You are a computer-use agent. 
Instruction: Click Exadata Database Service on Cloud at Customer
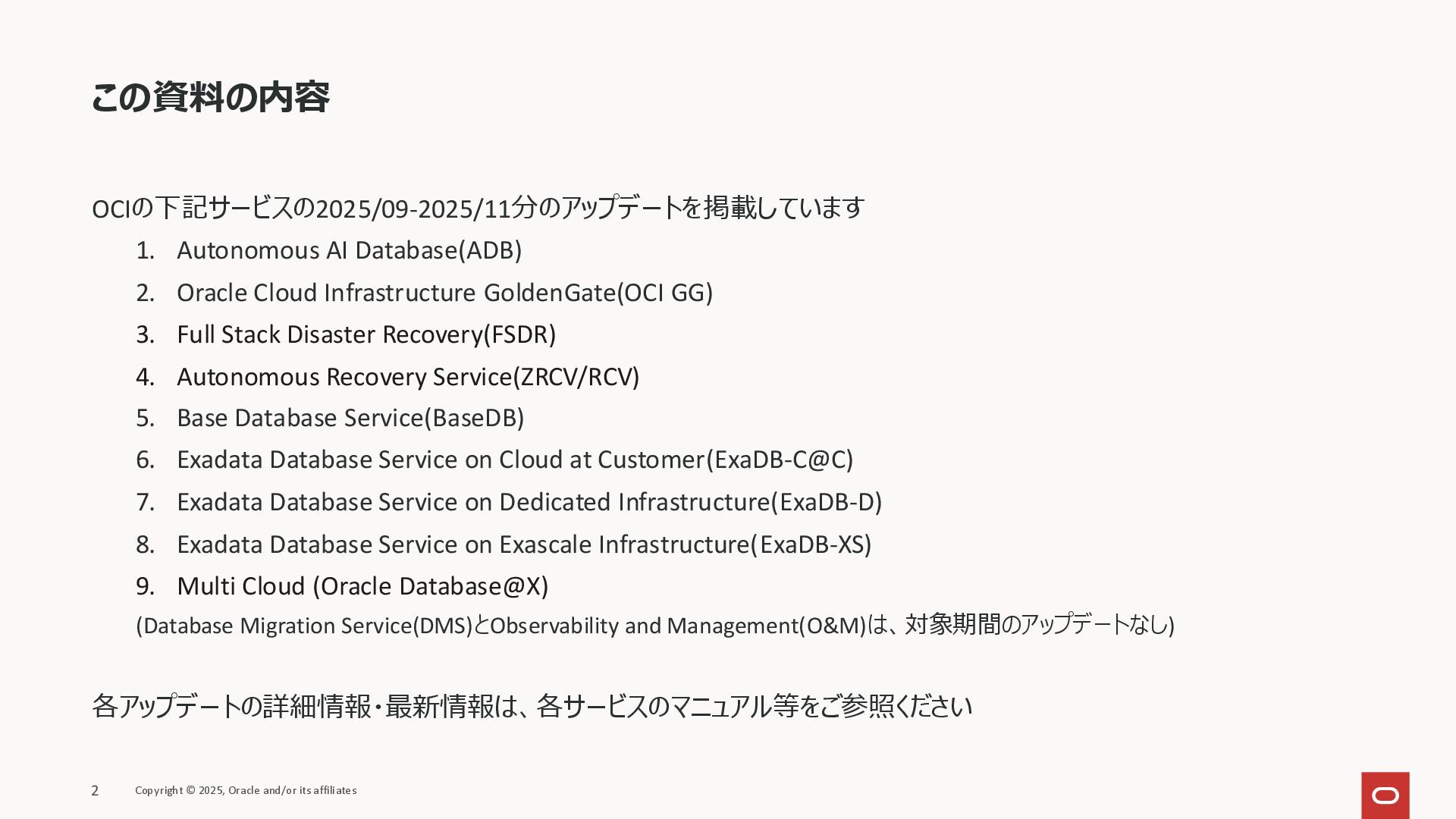pos(515,460)
